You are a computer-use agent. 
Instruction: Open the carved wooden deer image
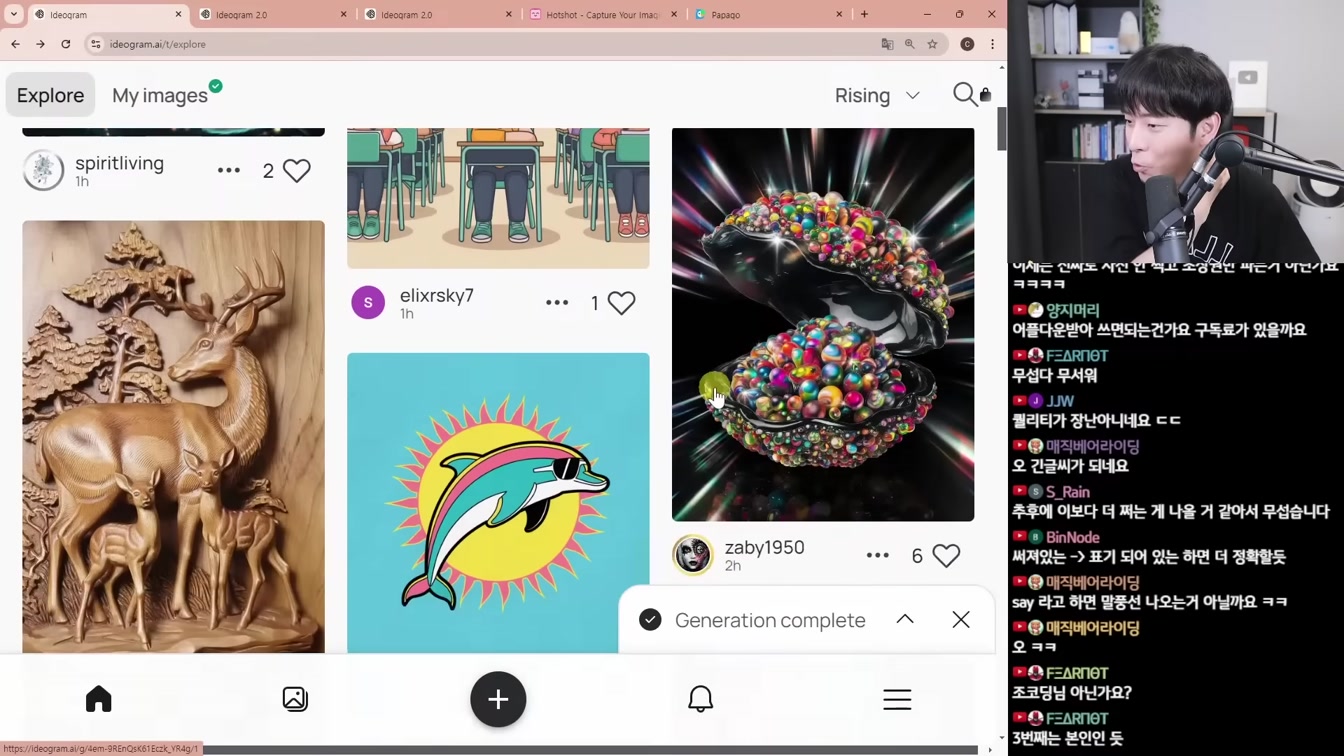(173, 436)
